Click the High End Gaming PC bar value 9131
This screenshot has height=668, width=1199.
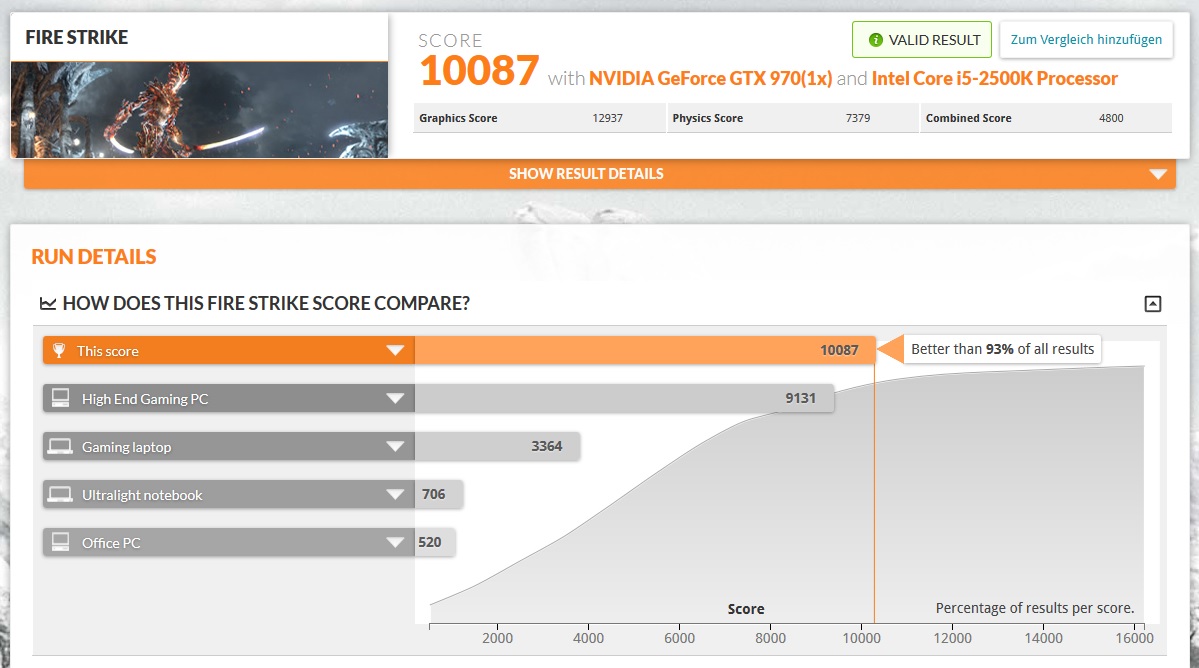[x=800, y=398]
